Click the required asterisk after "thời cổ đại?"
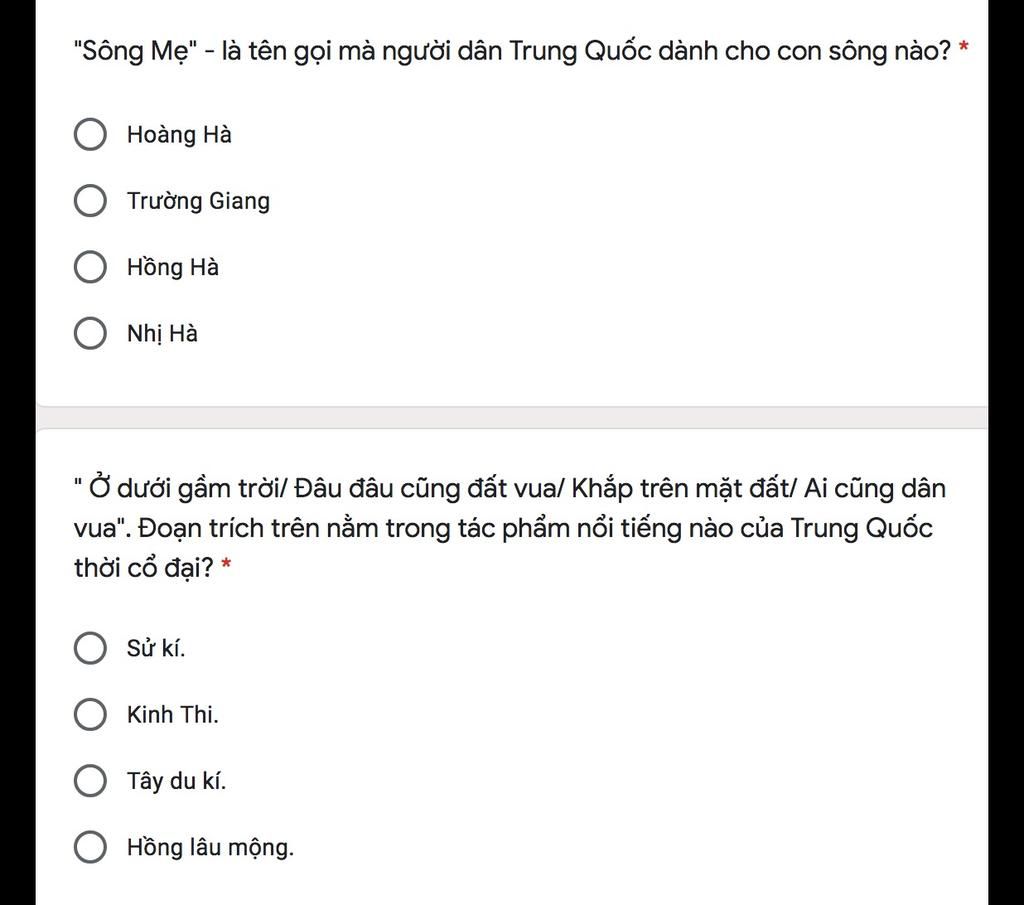The image size is (1024, 905). tap(226, 565)
